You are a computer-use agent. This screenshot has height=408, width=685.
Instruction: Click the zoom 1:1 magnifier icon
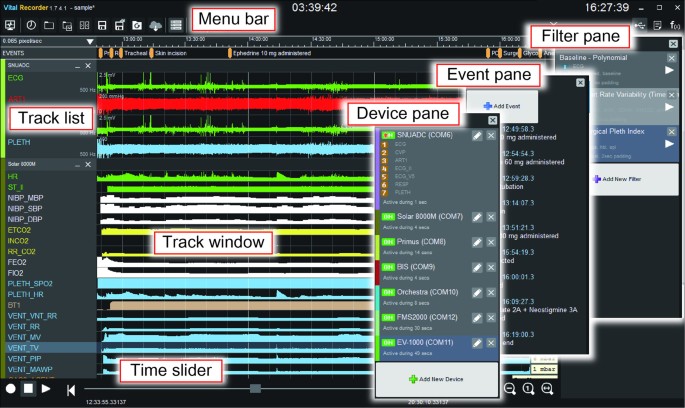point(528,388)
